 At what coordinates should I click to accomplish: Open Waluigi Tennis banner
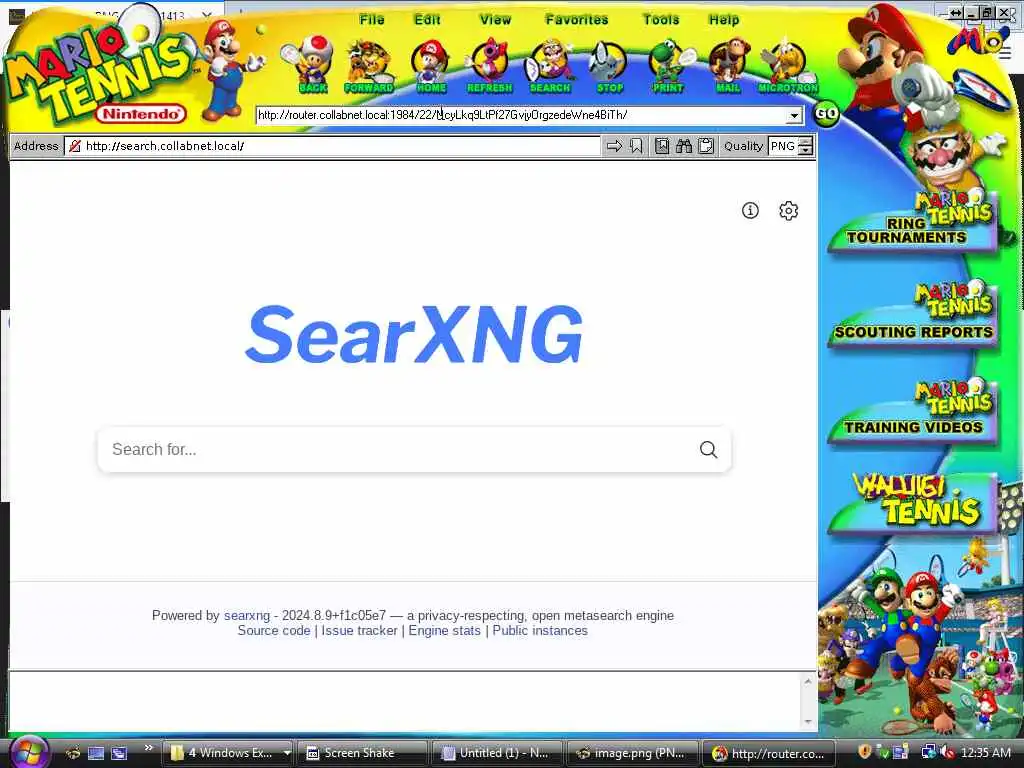(913, 503)
